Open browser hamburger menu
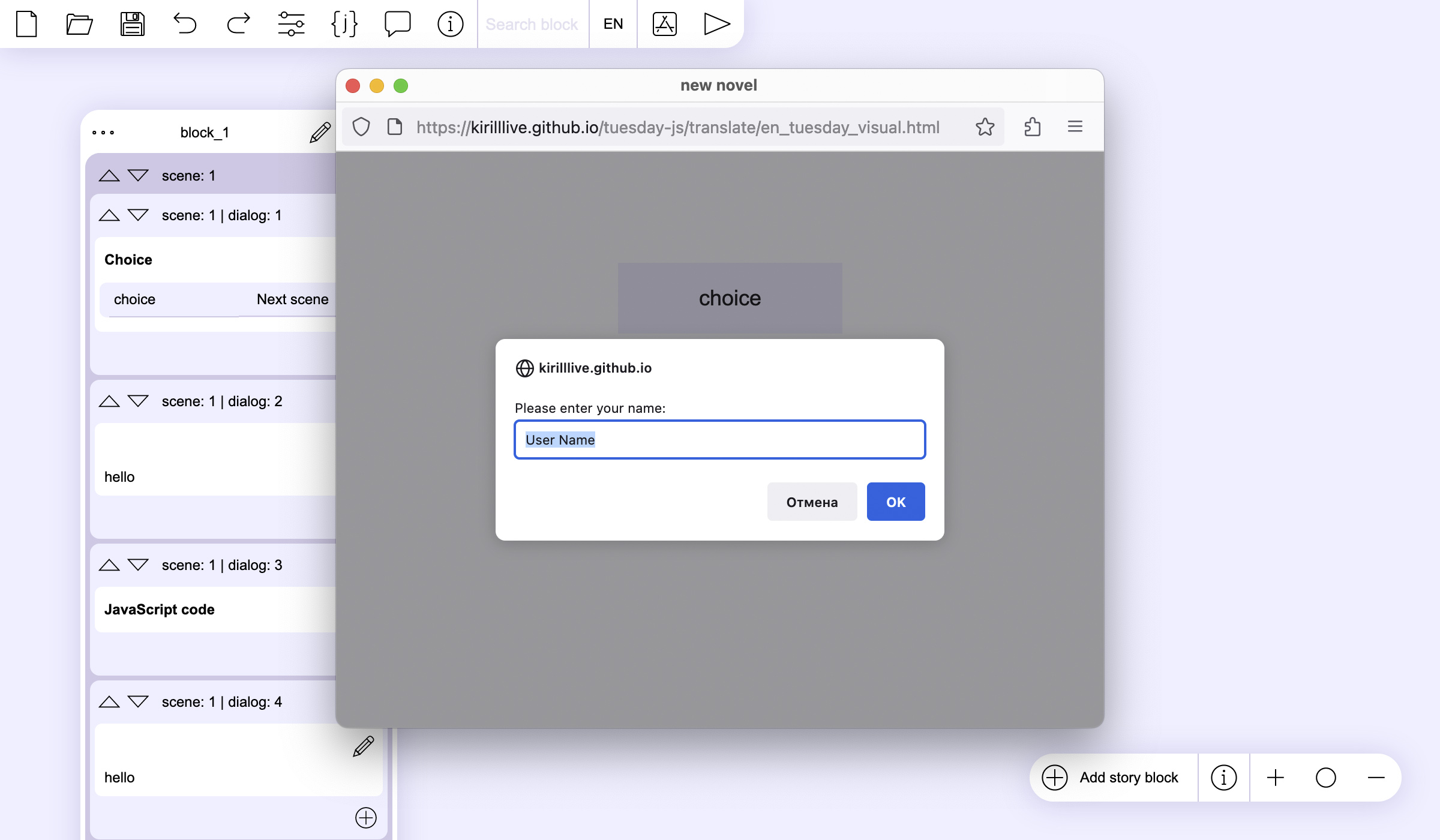 click(1075, 127)
